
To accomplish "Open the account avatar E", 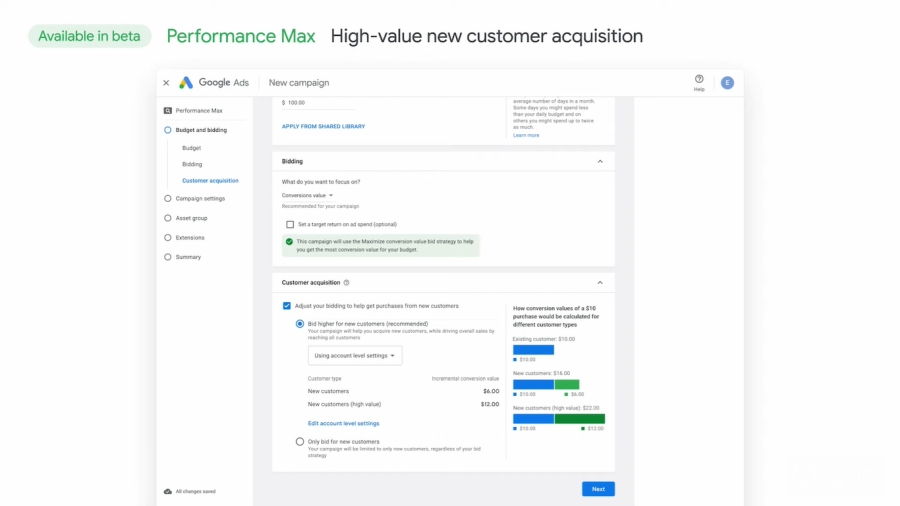I will [x=727, y=83].
